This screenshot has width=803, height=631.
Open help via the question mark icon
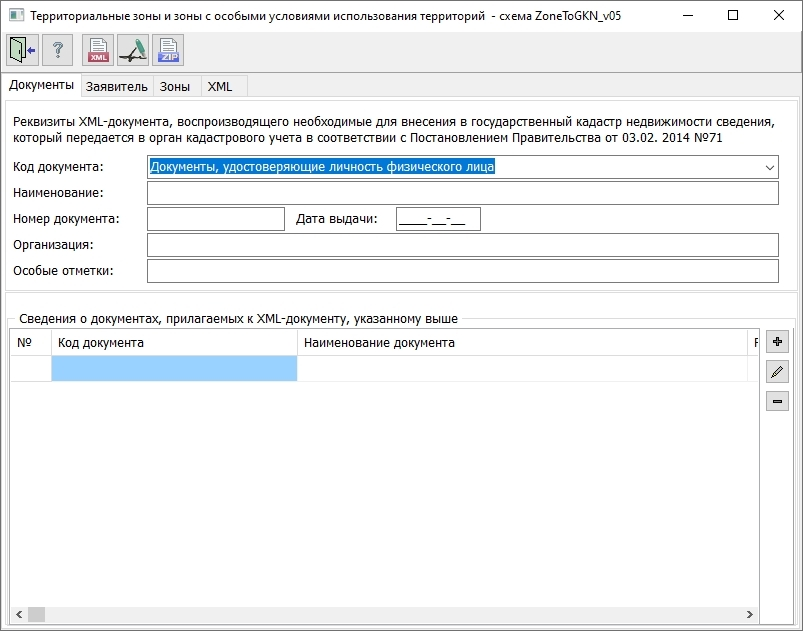[57, 49]
